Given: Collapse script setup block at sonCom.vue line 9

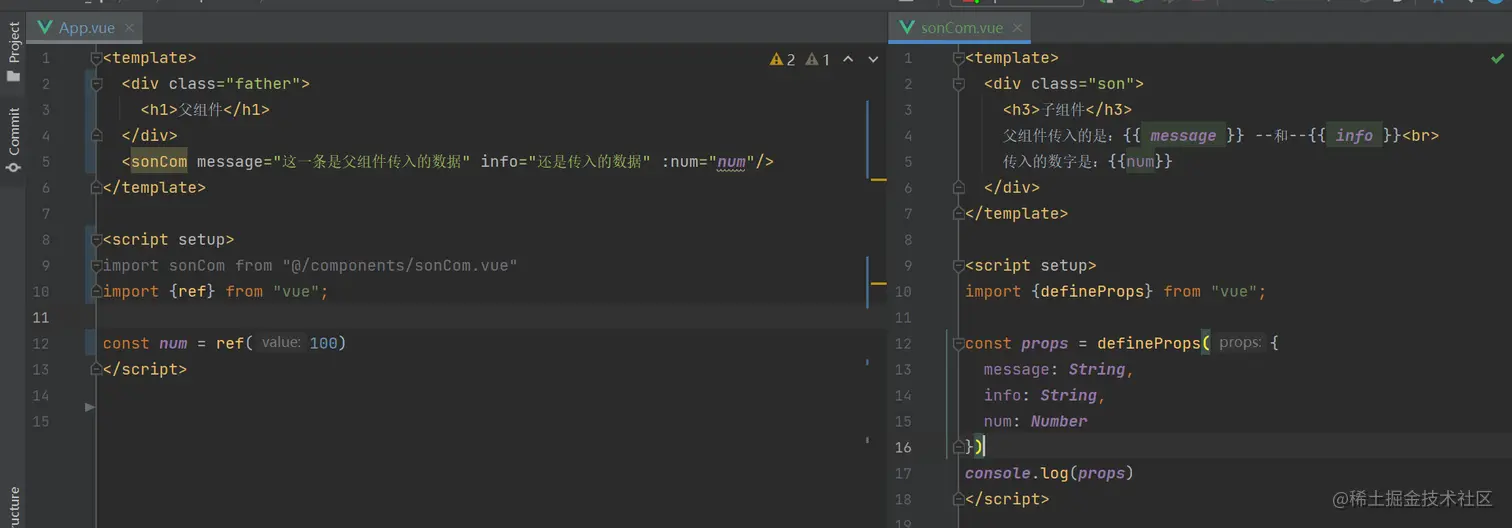Looking at the screenshot, I should 959,267.
